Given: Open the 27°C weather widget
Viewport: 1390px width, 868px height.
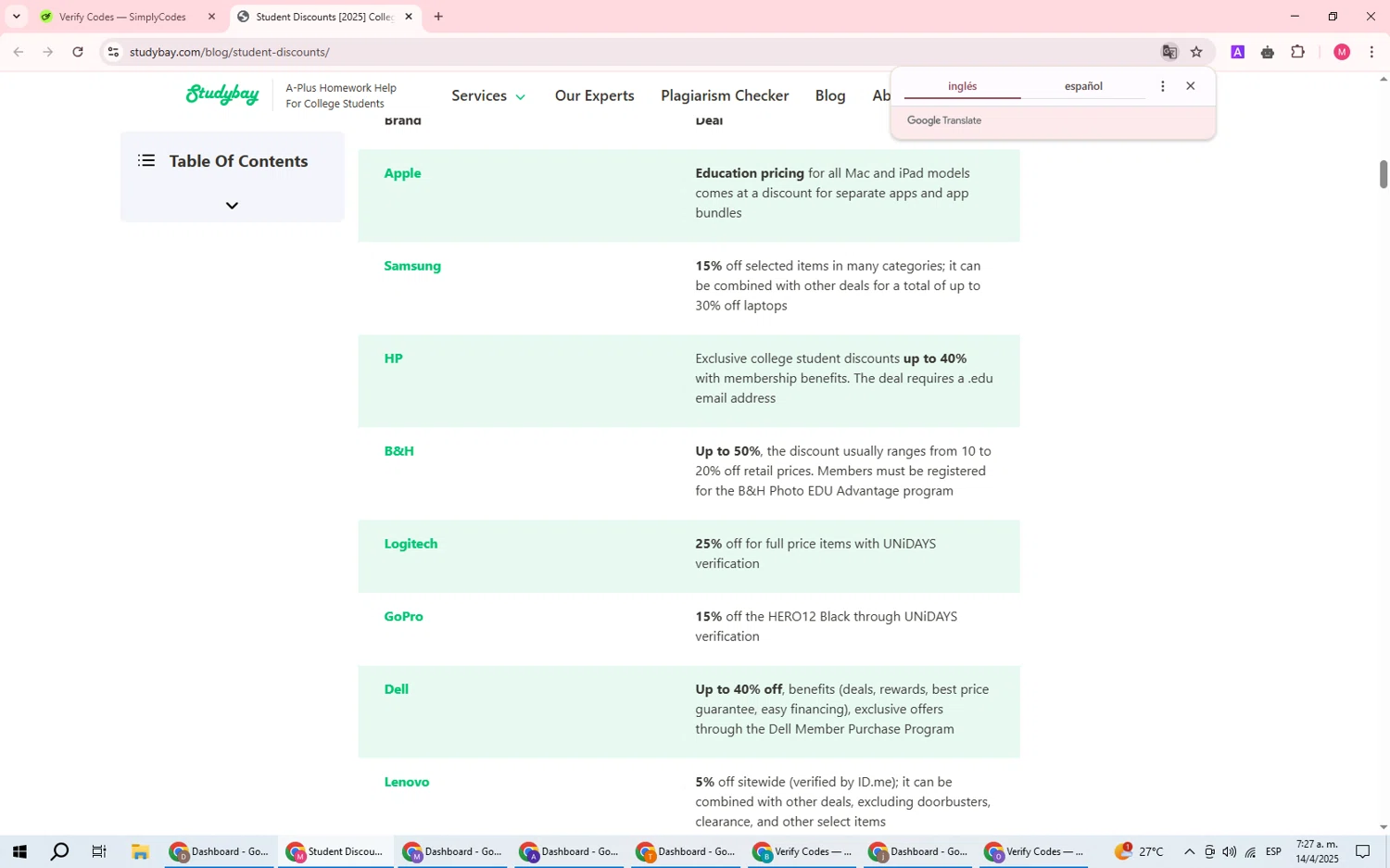Looking at the screenshot, I should coord(1138,851).
